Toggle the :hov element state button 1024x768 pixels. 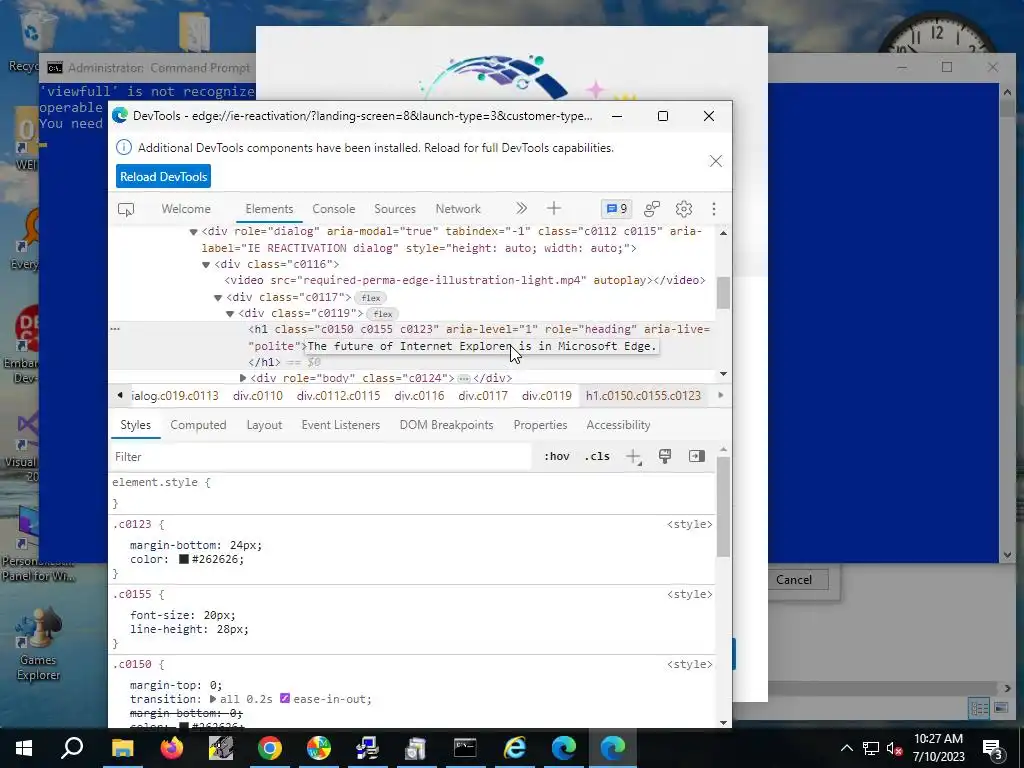(556, 456)
